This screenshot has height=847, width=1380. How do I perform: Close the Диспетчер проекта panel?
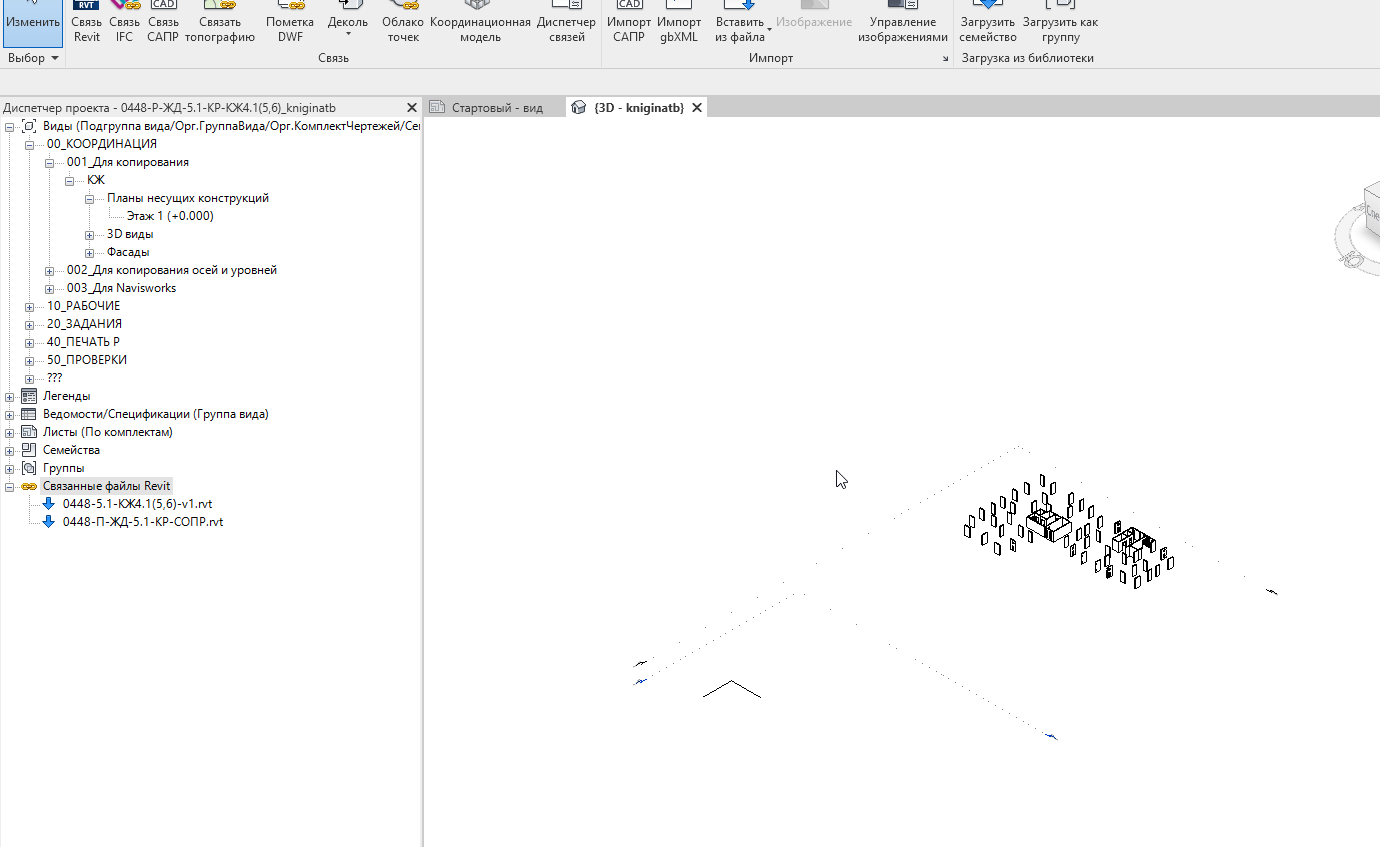pyautogui.click(x=412, y=107)
